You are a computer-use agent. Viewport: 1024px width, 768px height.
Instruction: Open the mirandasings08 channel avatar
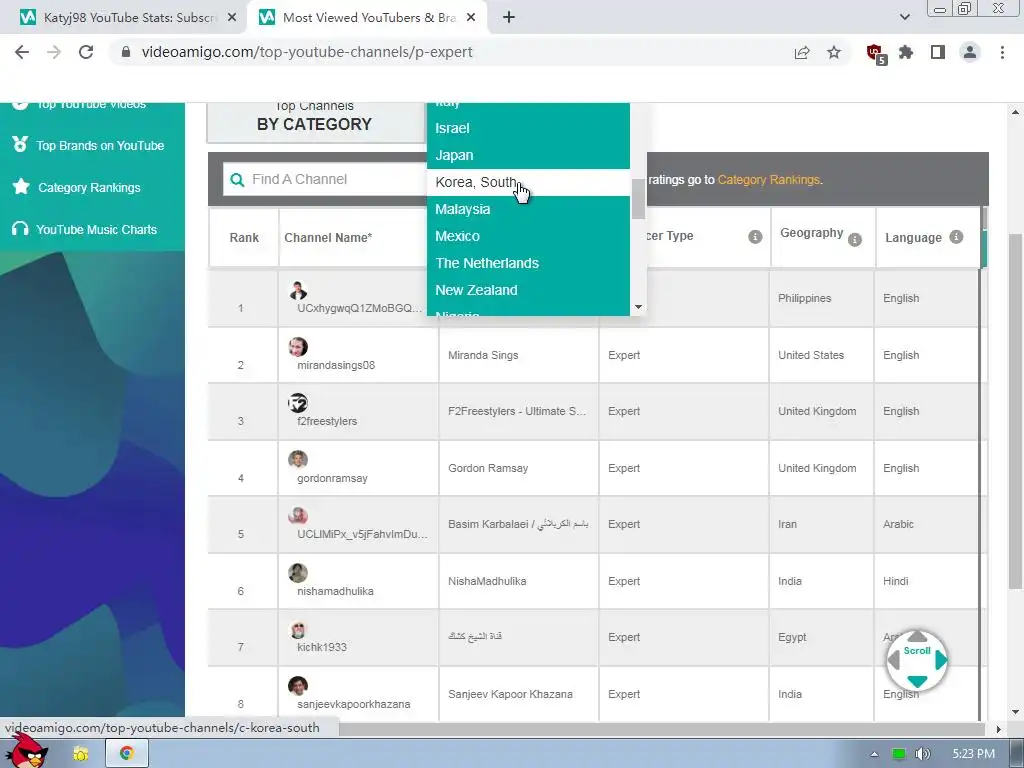click(x=298, y=347)
